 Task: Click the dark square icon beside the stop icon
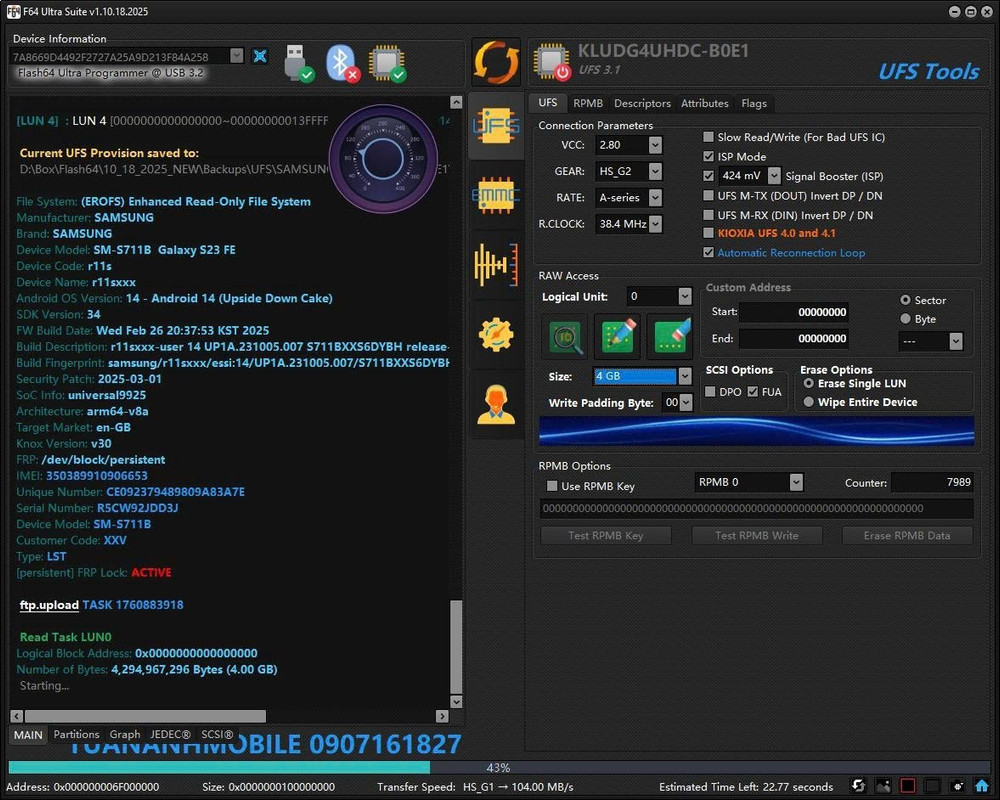[932, 785]
